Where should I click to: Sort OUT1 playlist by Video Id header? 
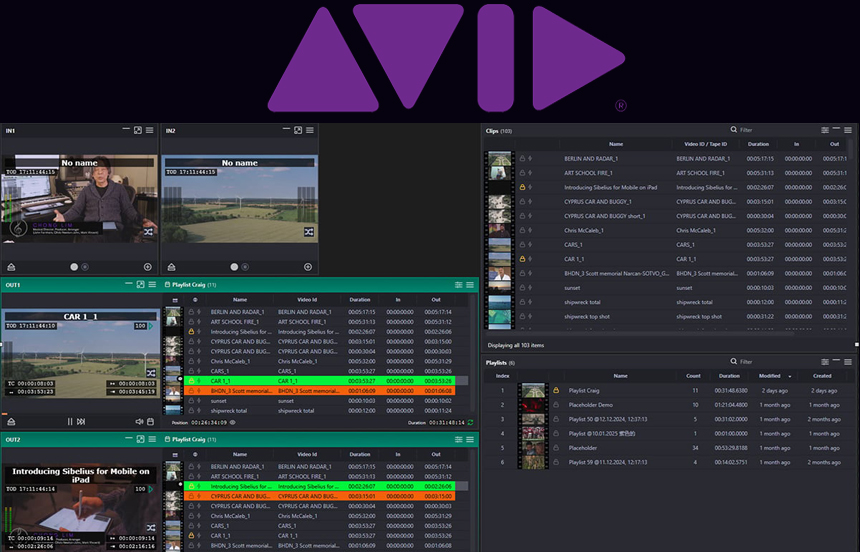tap(307, 300)
